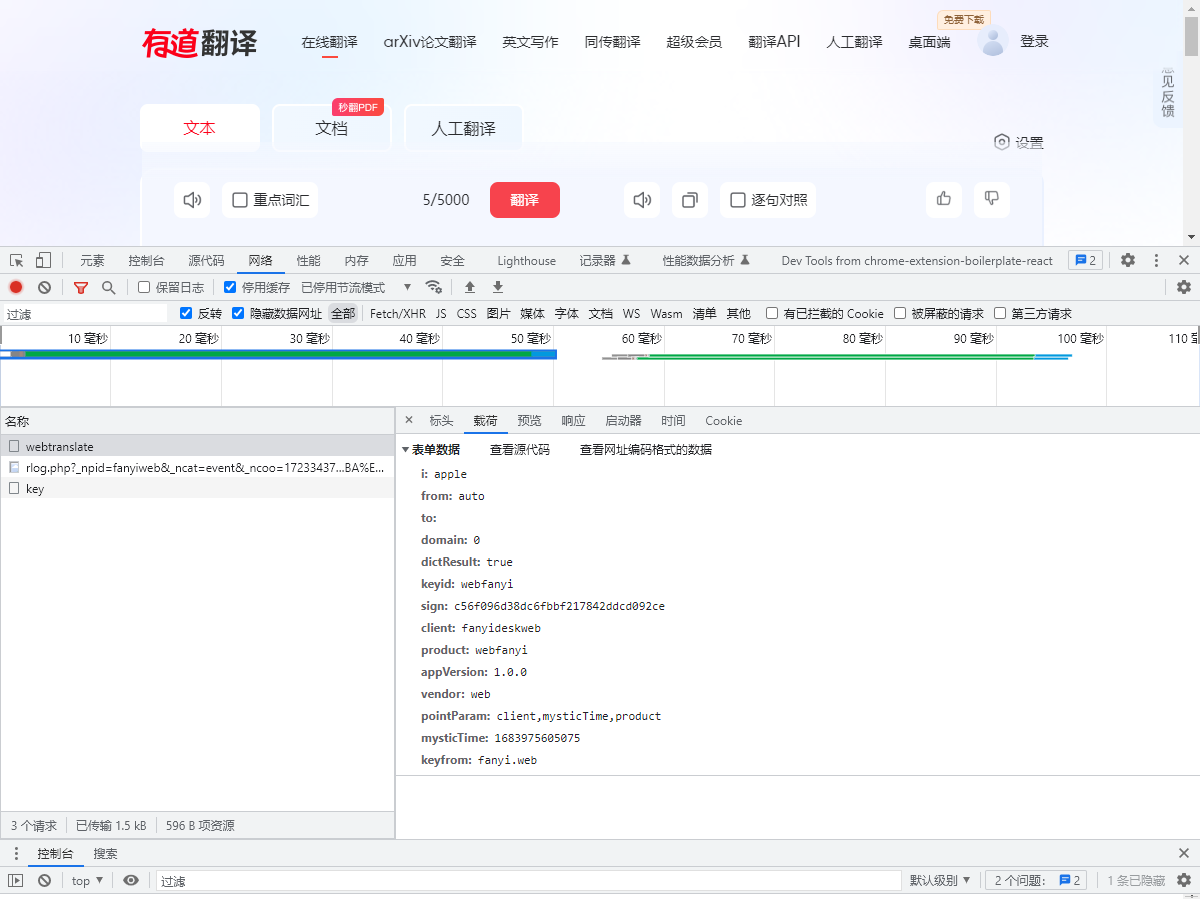Open the console drawer three-dot menu
The height and width of the screenshot is (899, 1200).
[x=16, y=853]
